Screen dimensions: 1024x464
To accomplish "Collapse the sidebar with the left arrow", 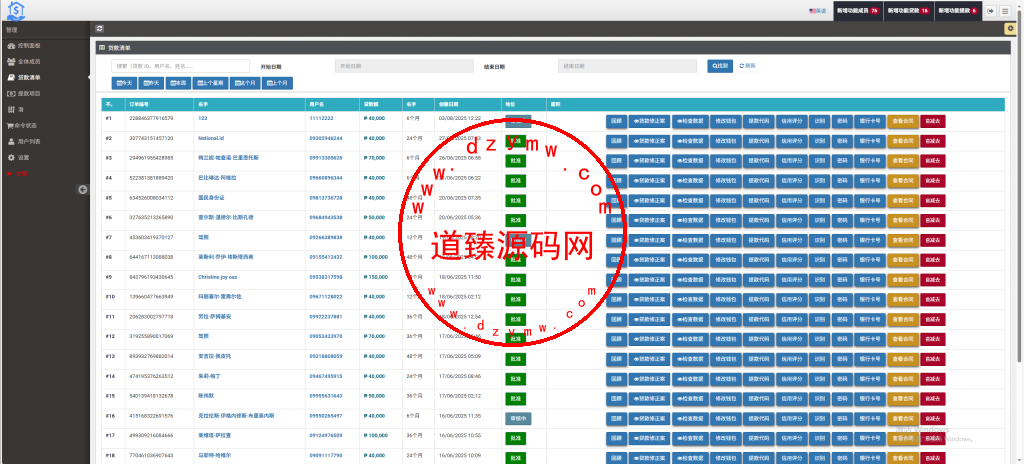I will coord(83,190).
